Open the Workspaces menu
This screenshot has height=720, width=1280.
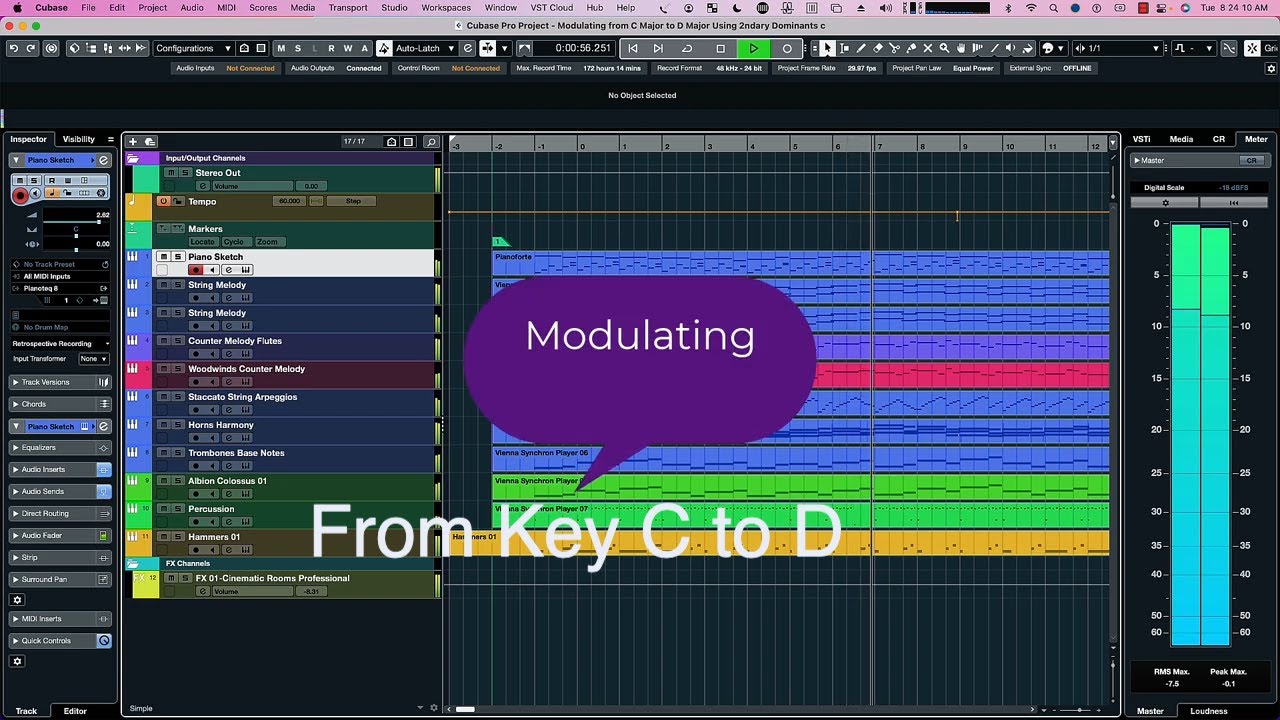(446, 8)
